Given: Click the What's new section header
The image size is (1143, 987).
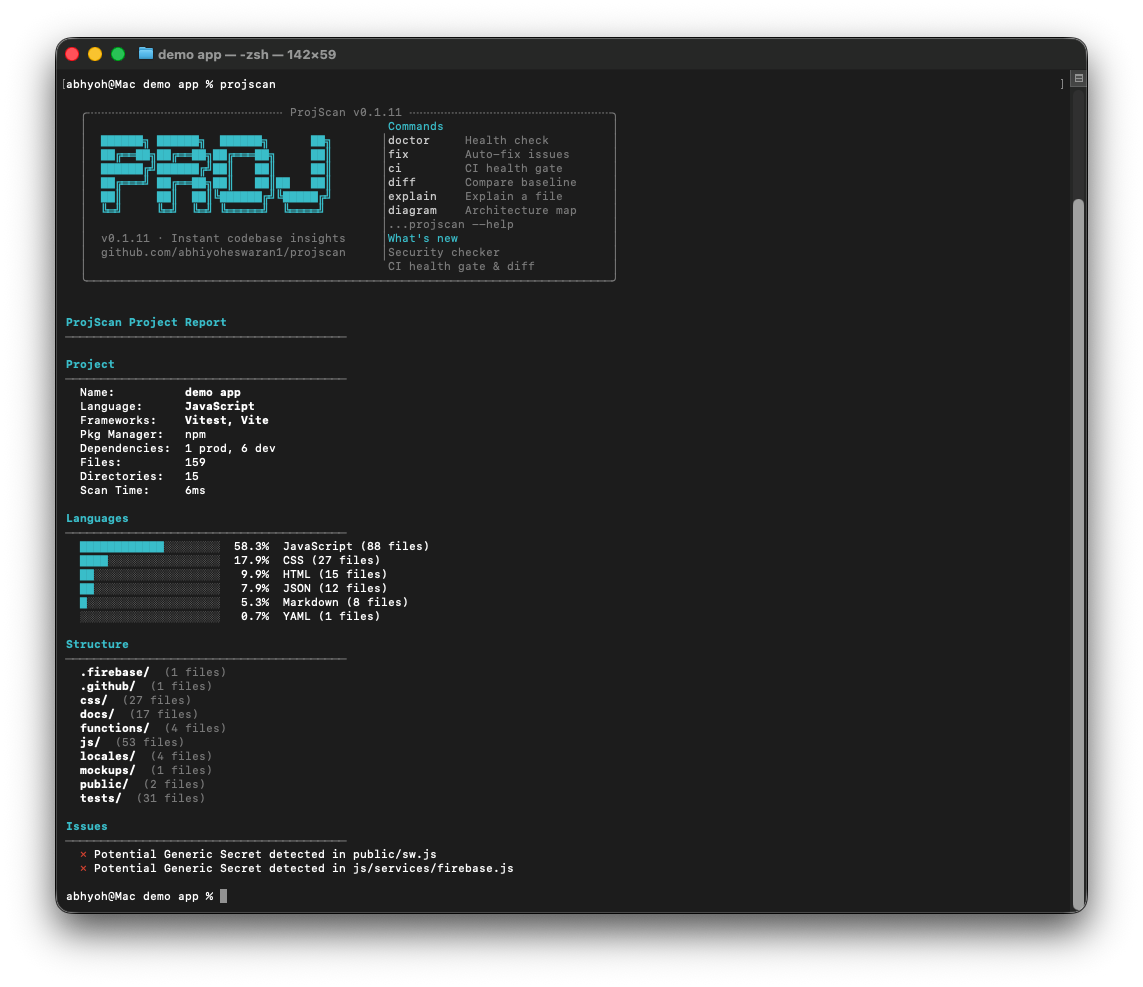Looking at the screenshot, I should click(421, 238).
